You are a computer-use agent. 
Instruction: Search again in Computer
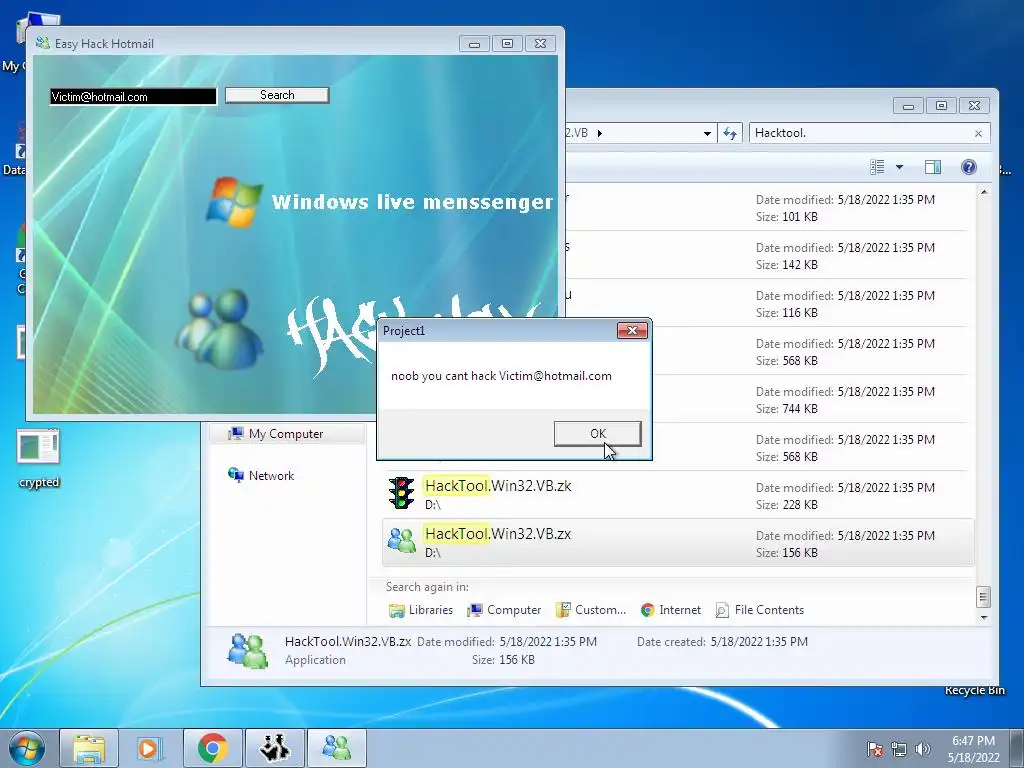[x=504, y=610]
